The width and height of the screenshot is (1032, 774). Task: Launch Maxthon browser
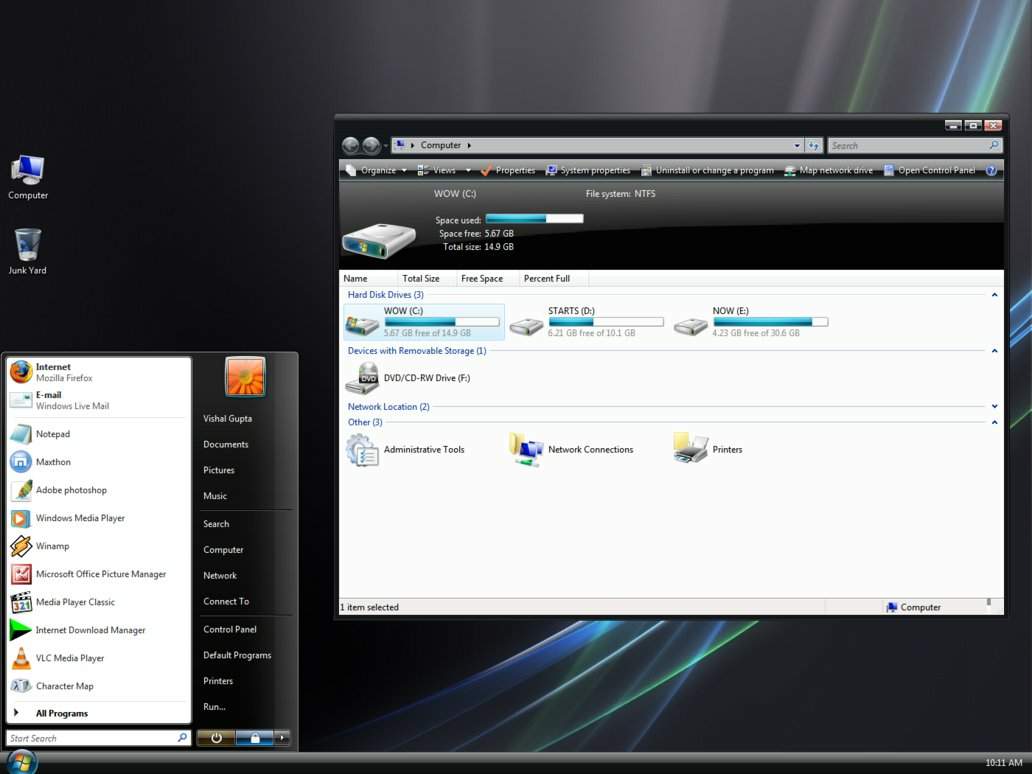(x=99, y=462)
